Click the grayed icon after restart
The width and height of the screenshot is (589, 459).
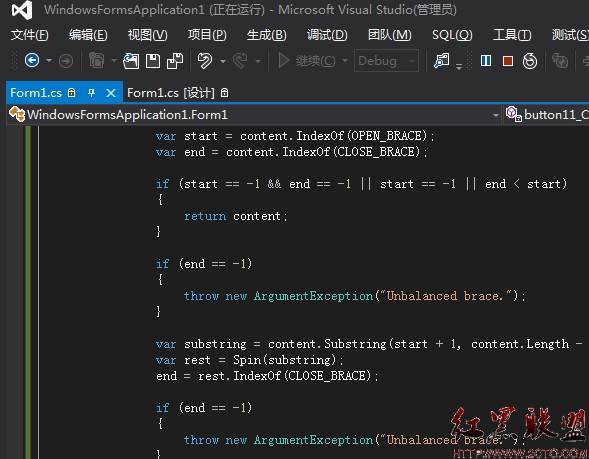click(x=560, y=60)
